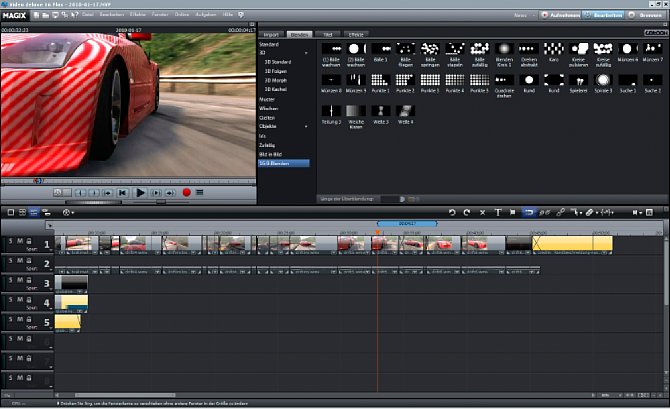The height and width of the screenshot is (409, 670).
Task: Mute track 1 with M button
Action: [20, 241]
